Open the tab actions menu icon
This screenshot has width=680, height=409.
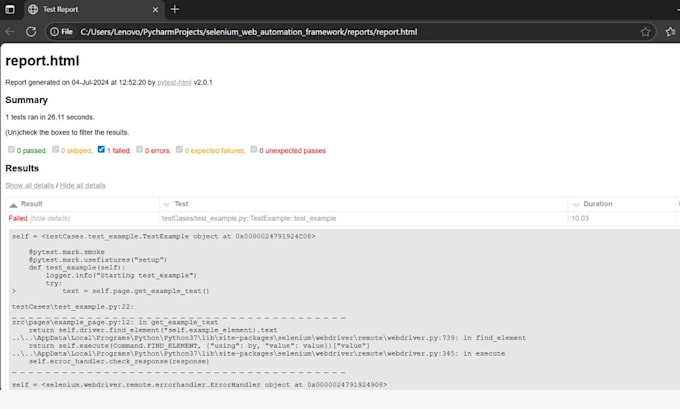click(x=10, y=9)
